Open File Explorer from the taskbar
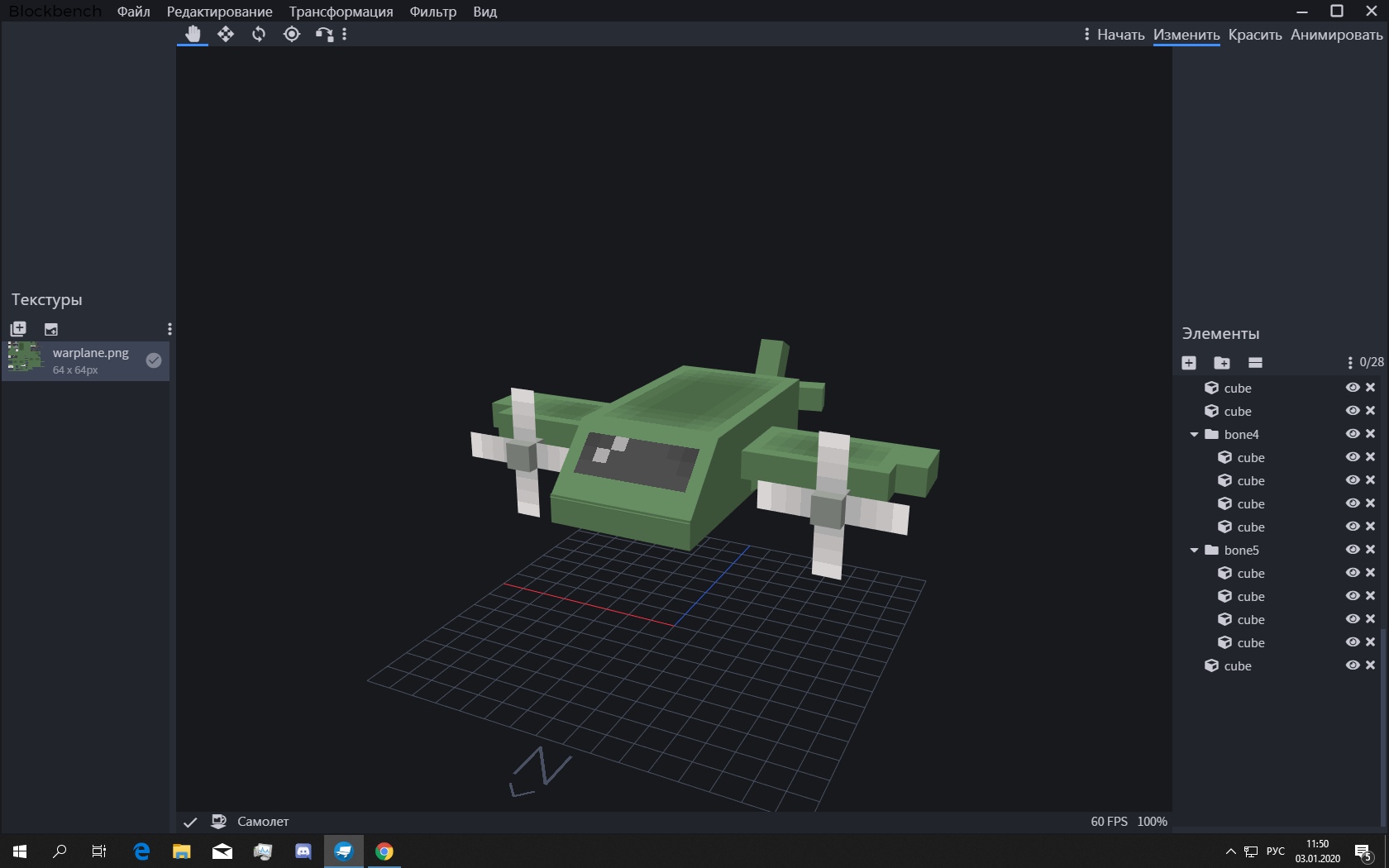Screen dimensions: 1389x868 [182, 851]
